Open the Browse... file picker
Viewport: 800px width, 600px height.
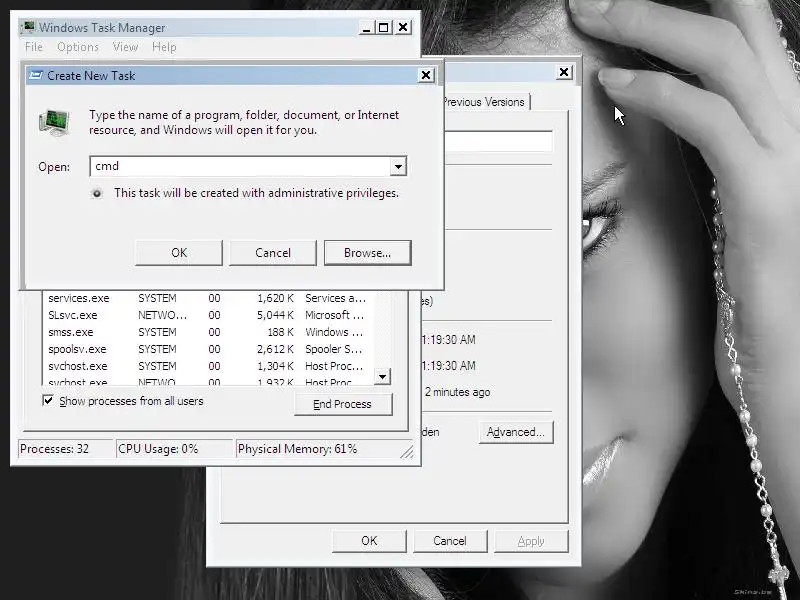point(367,253)
